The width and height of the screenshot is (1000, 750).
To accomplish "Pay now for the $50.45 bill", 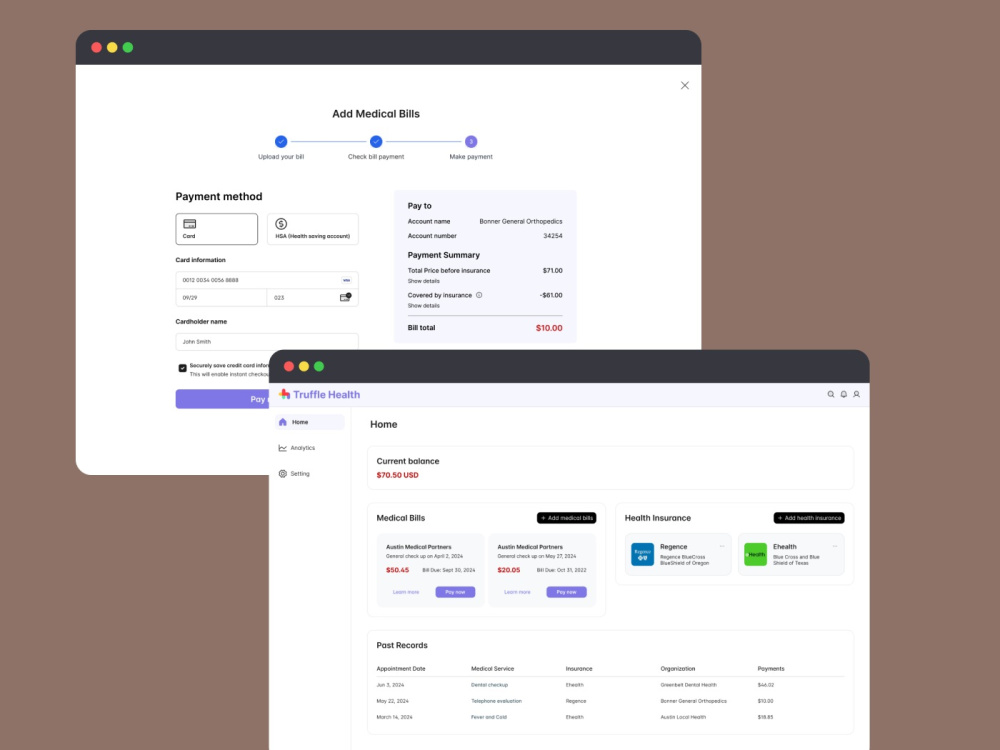I will click(x=455, y=592).
